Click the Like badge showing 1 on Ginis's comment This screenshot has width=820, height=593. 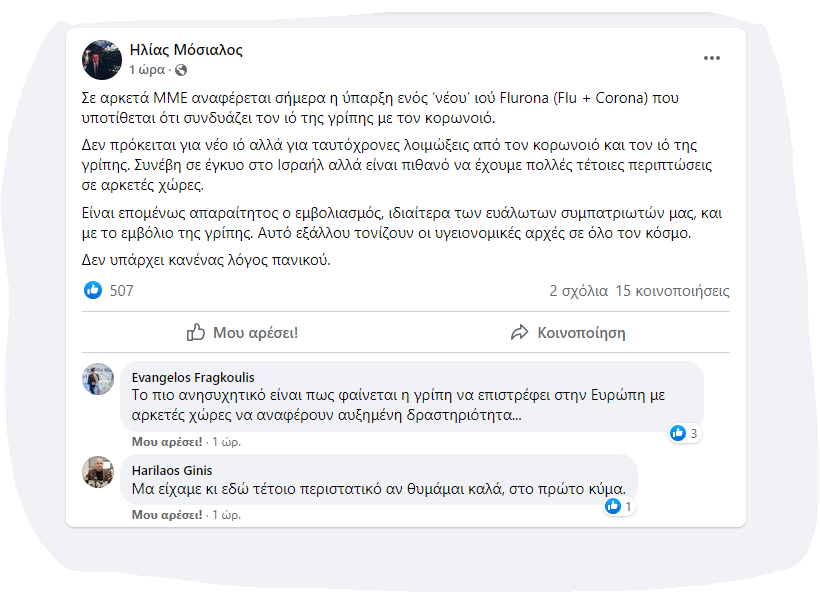coord(617,506)
